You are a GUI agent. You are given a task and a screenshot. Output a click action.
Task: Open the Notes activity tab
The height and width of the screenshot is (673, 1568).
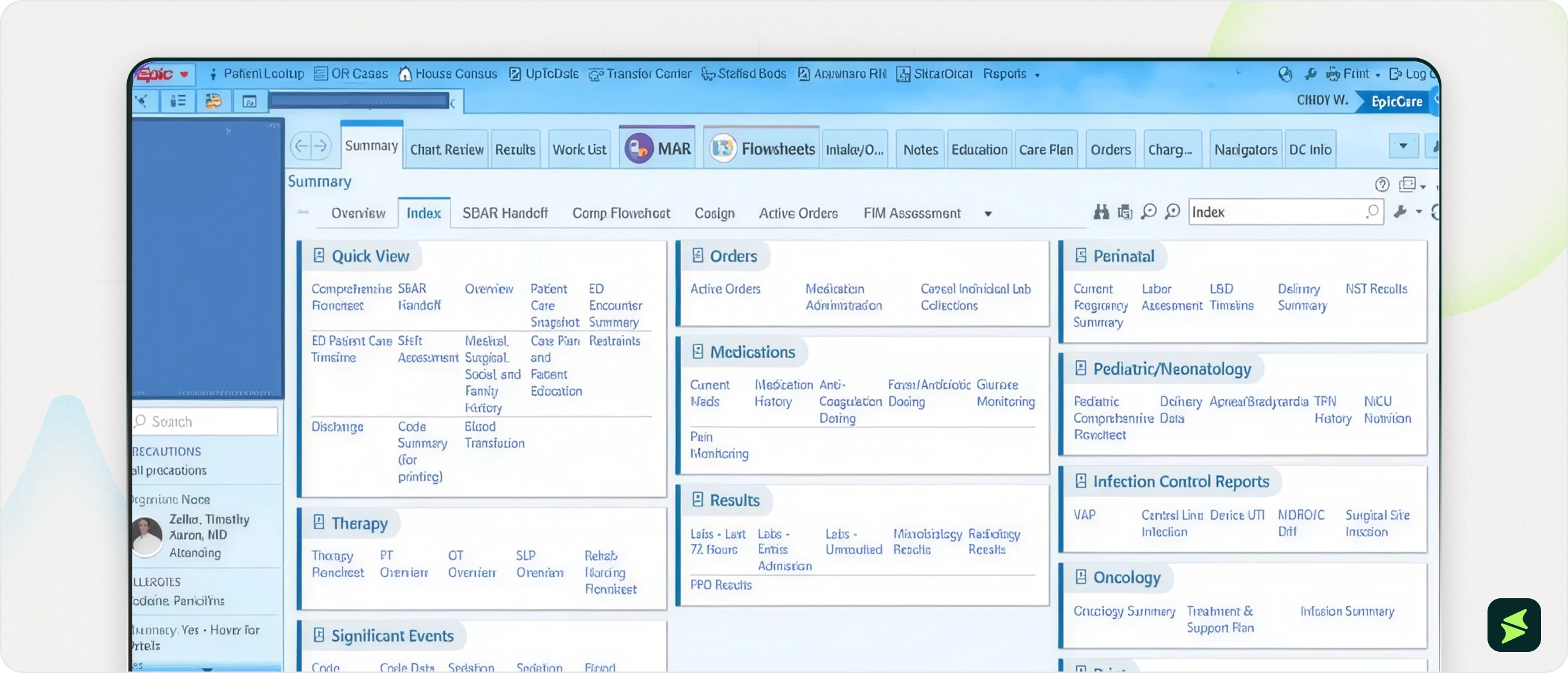point(920,150)
